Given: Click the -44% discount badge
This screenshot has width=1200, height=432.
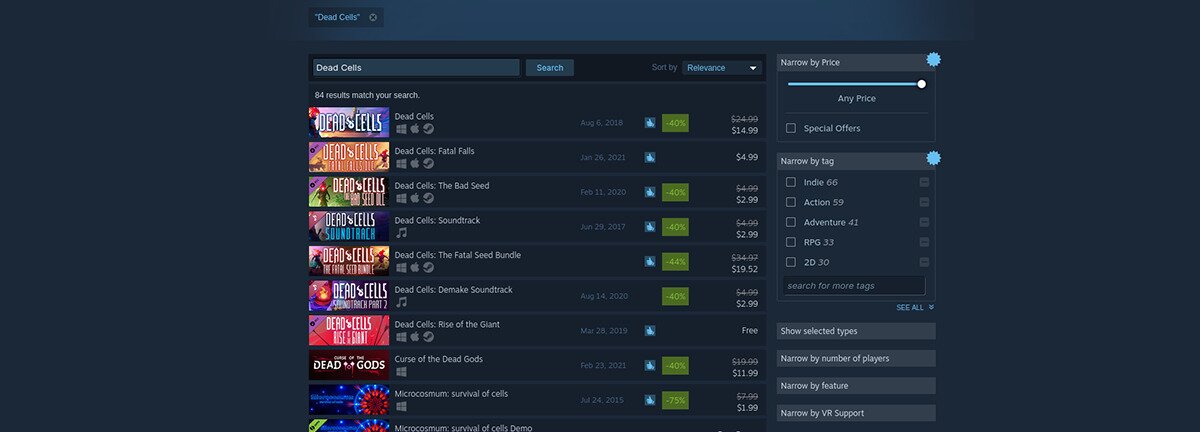Looking at the screenshot, I should click(x=675, y=262).
